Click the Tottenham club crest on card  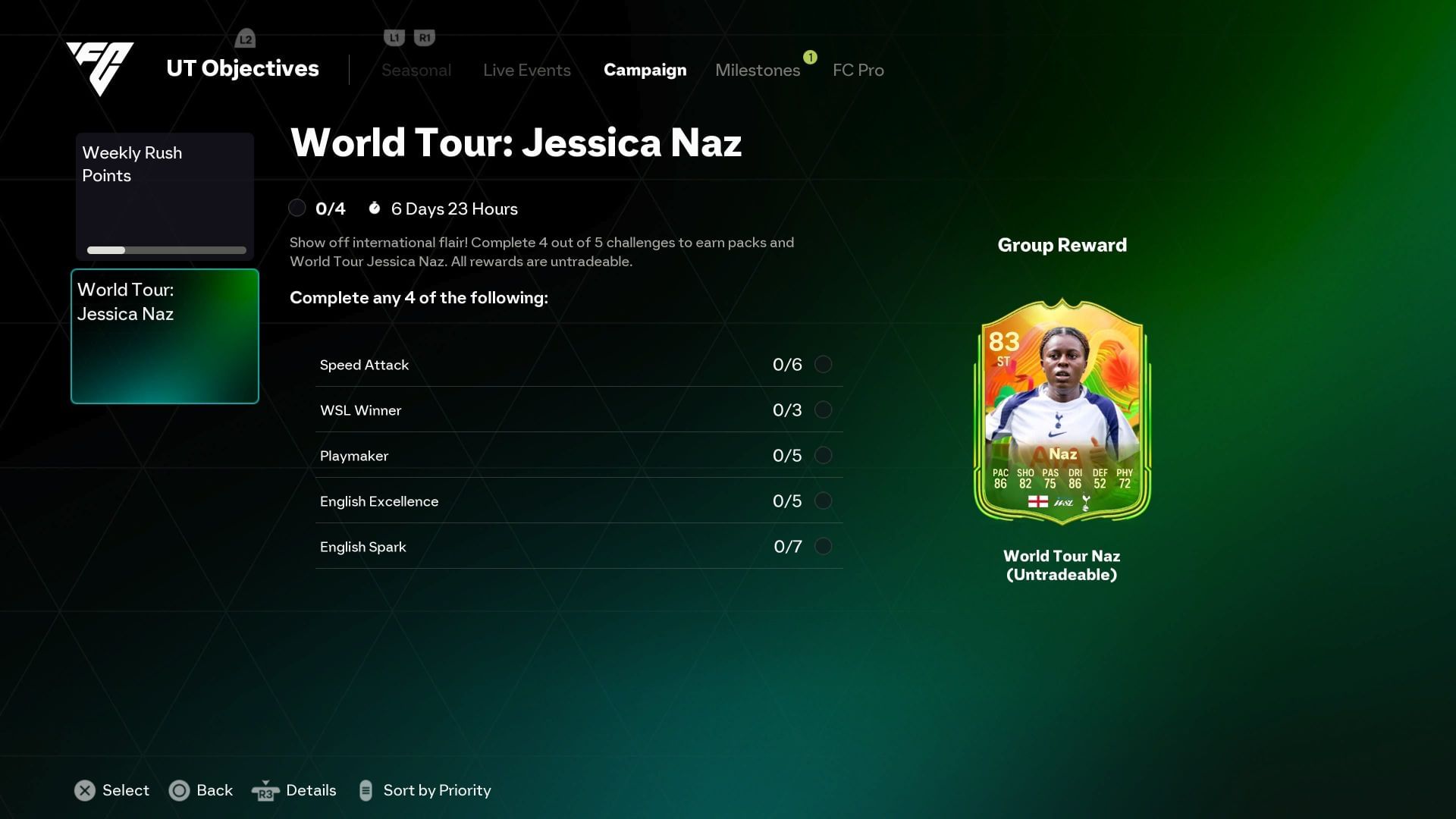1086,502
